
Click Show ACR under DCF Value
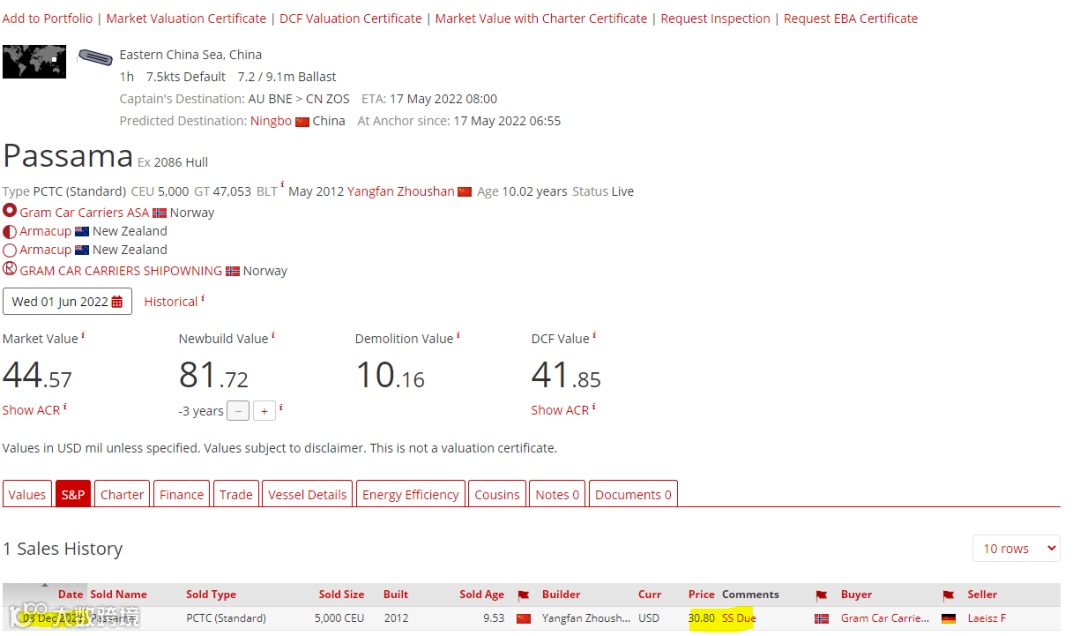(x=560, y=411)
